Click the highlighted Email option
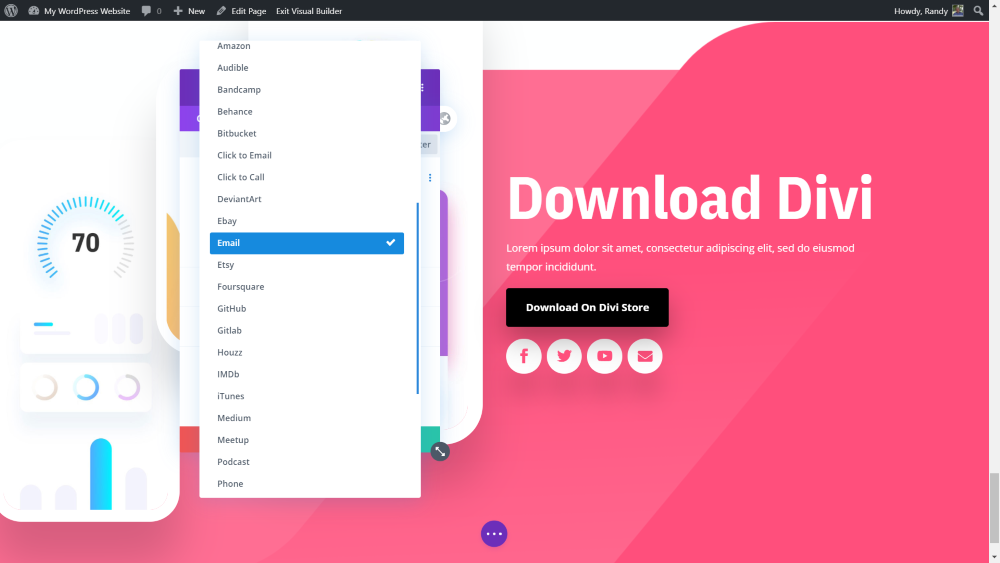 click(x=307, y=243)
